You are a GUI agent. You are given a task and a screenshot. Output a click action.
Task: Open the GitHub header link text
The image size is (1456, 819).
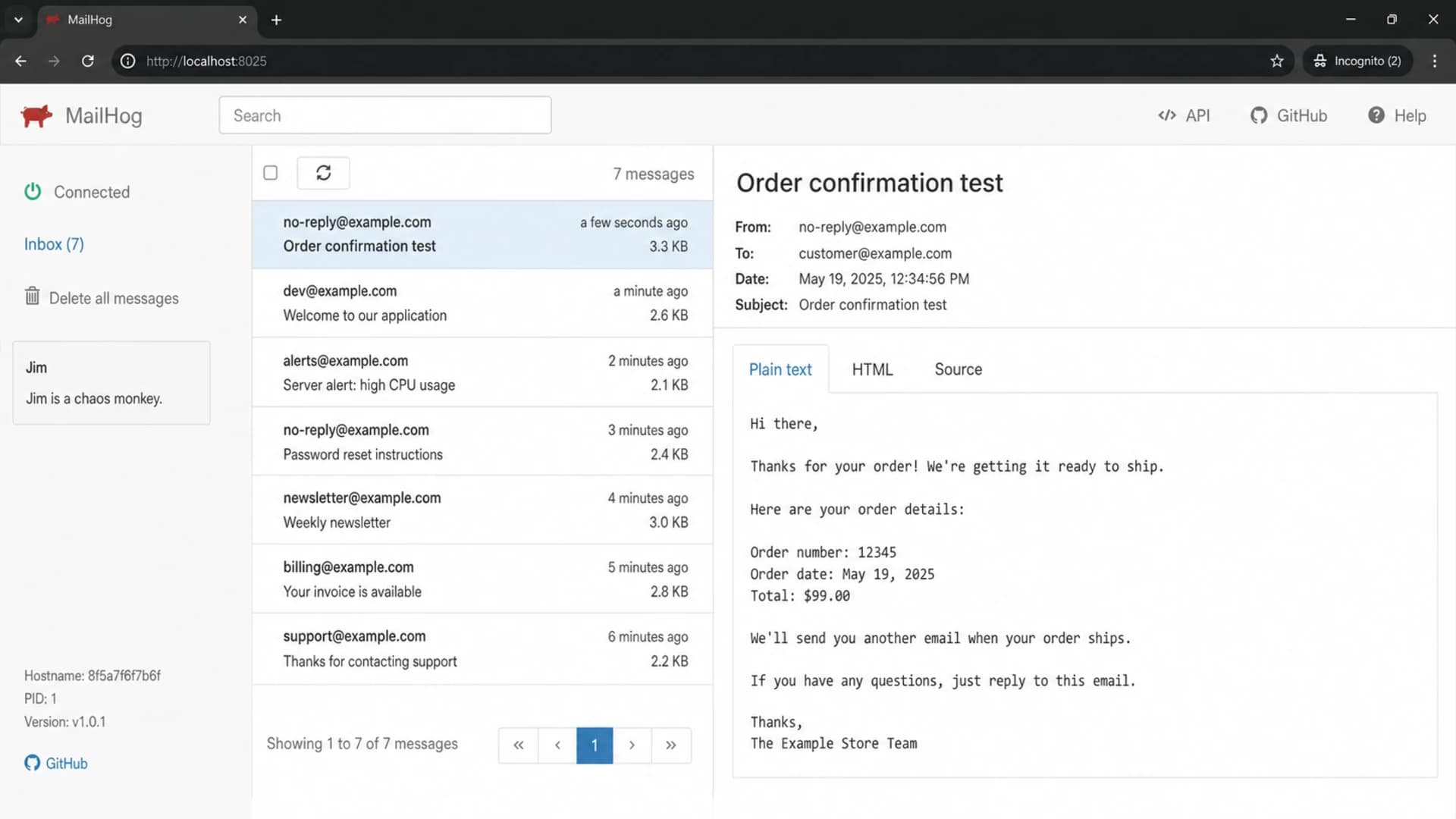[1301, 115]
